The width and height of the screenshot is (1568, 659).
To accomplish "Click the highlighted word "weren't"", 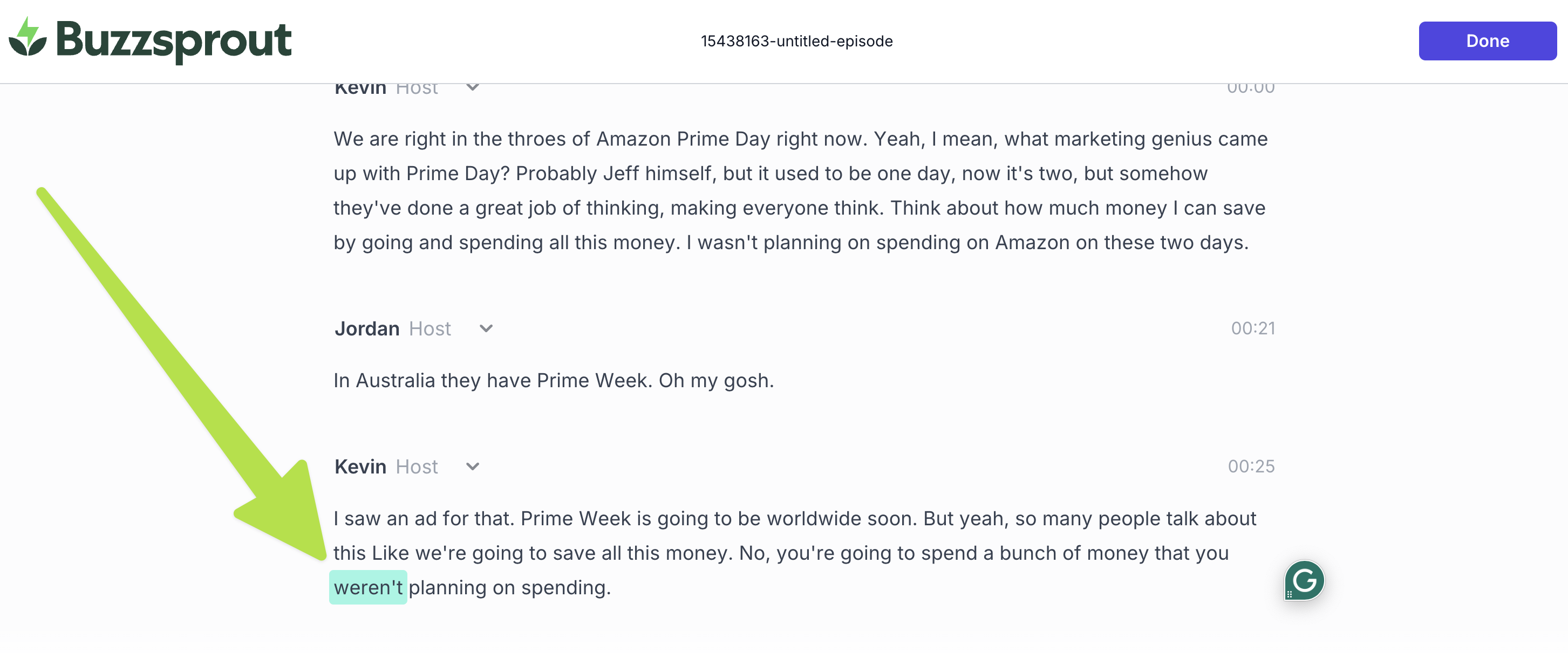I will 369,588.
